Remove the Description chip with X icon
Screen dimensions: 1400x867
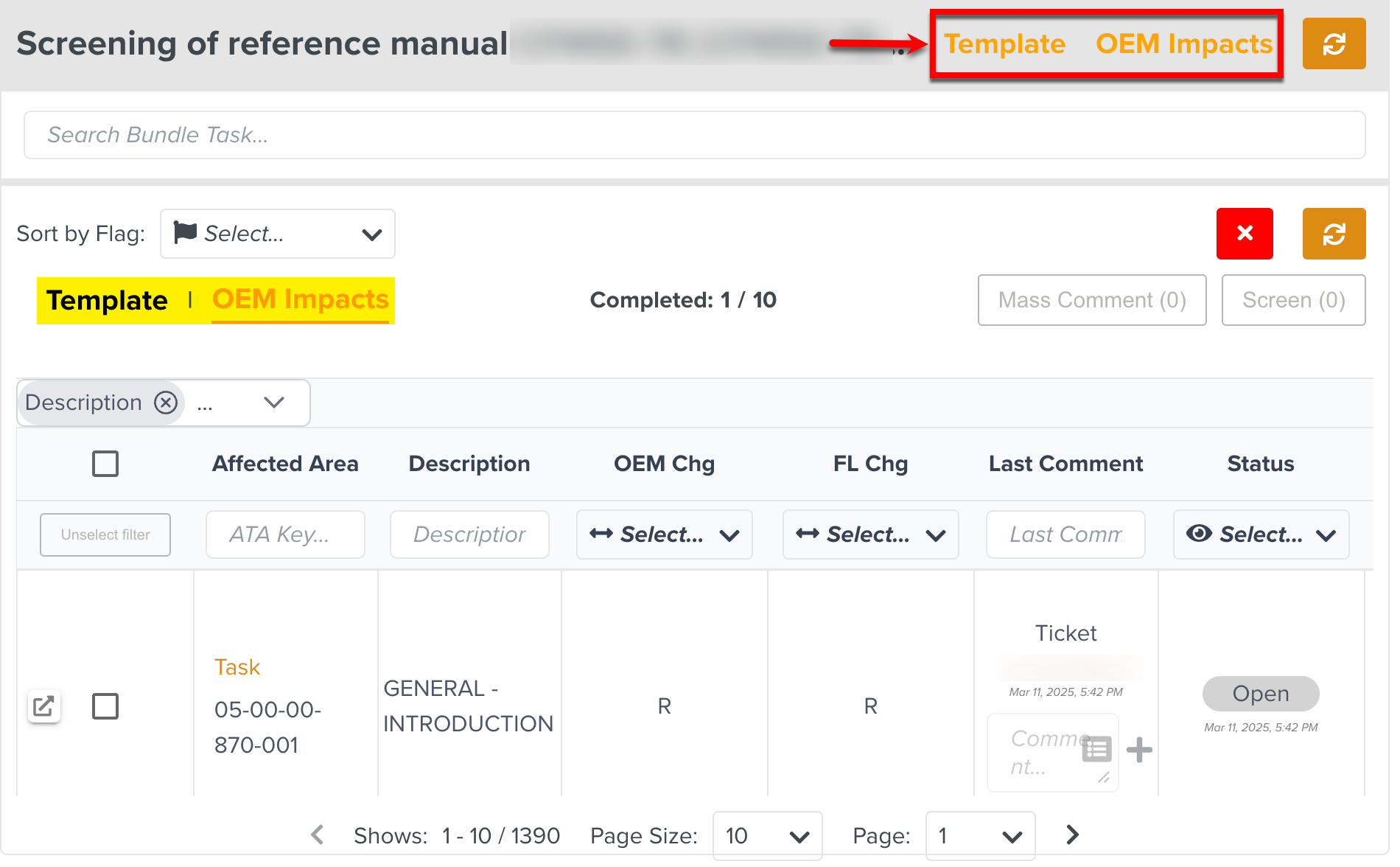[166, 403]
